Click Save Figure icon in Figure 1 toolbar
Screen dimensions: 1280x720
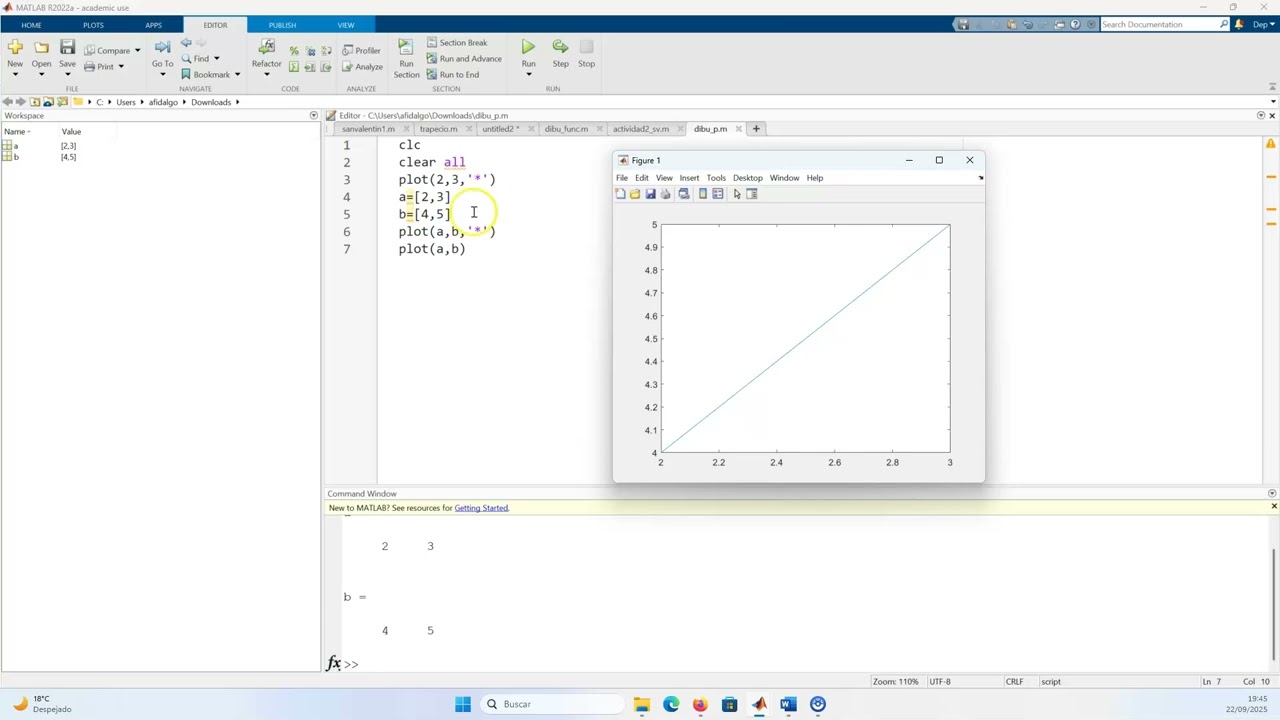tap(650, 194)
